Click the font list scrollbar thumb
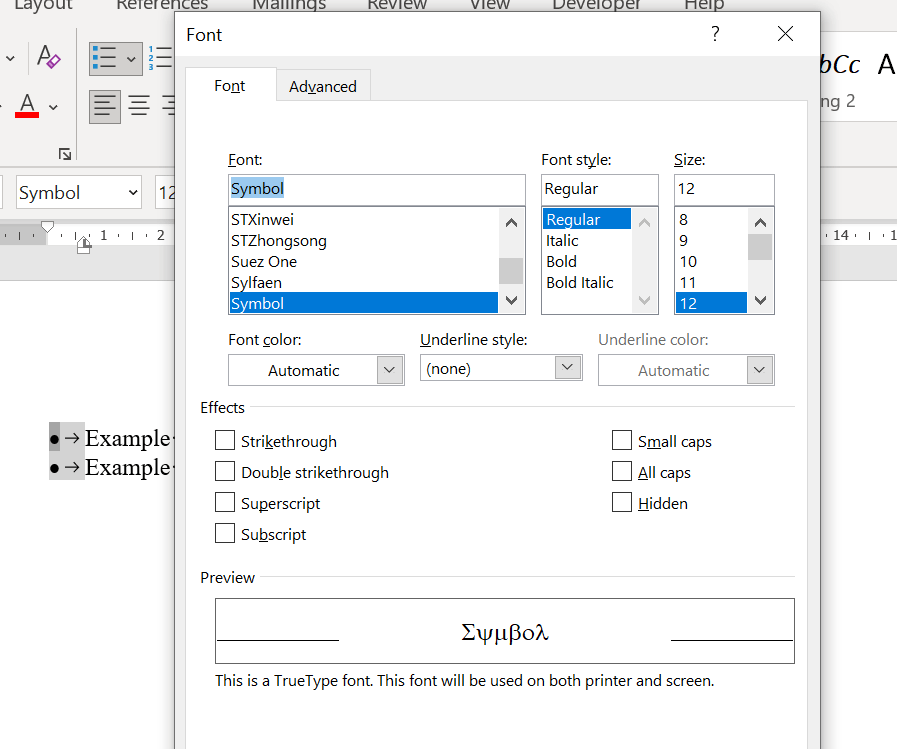The width and height of the screenshot is (897, 749). (x=511, y=271)
